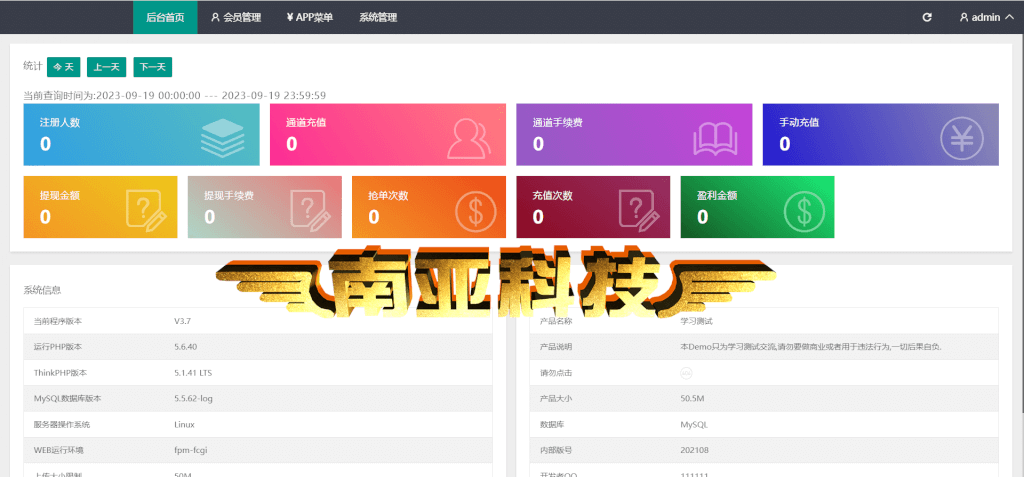
Task: Click the WEB environment value fpm-fcgi
Action: coord(191,450)
